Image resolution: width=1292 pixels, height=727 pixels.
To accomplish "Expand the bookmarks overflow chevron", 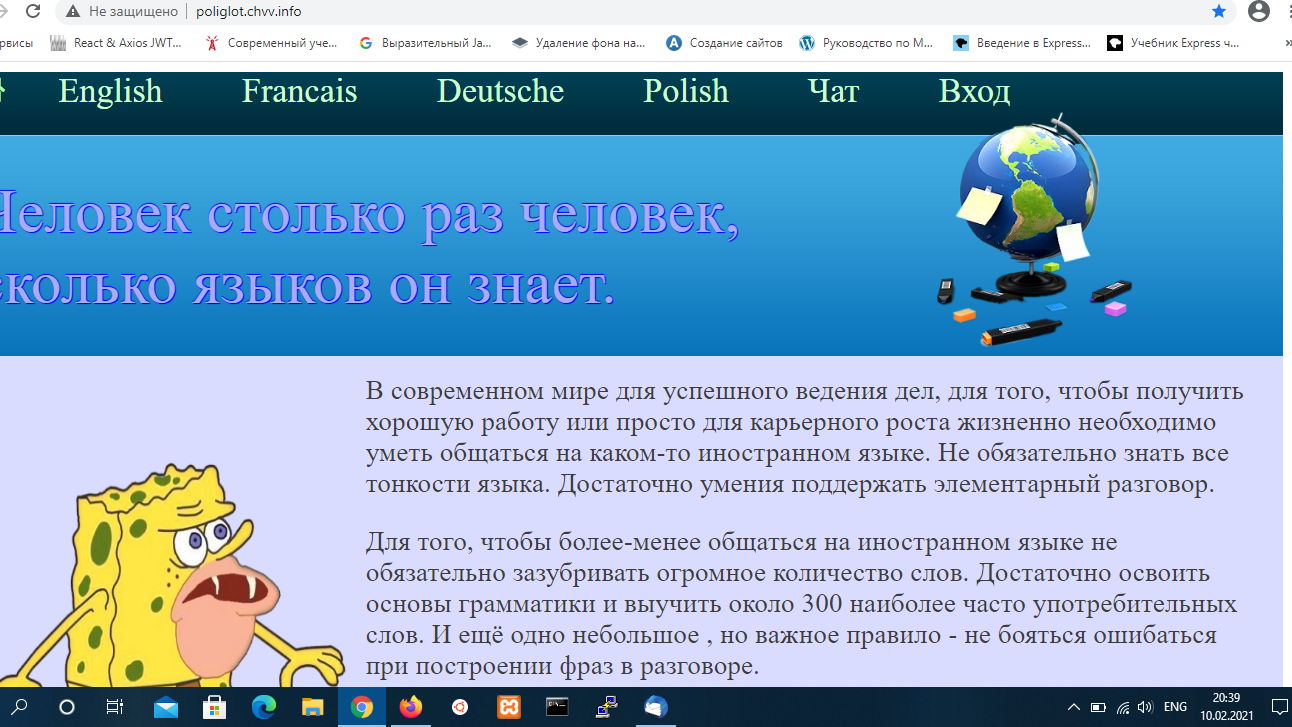I will [1286, 43].
